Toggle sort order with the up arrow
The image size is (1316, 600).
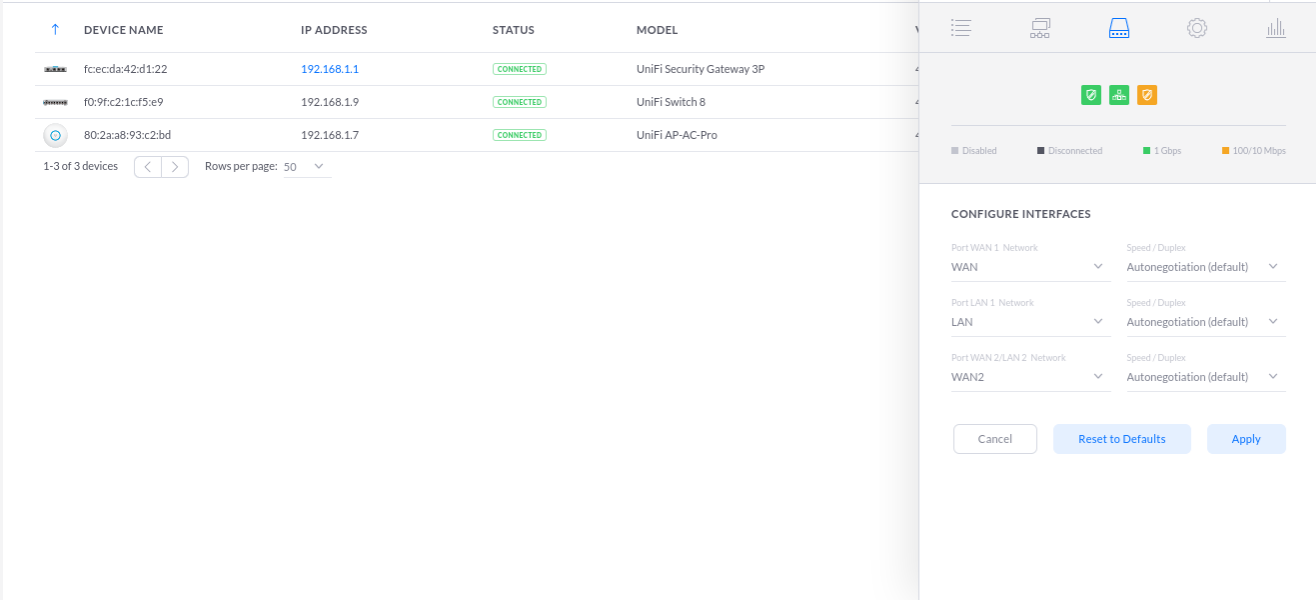[x=55, y=30]
